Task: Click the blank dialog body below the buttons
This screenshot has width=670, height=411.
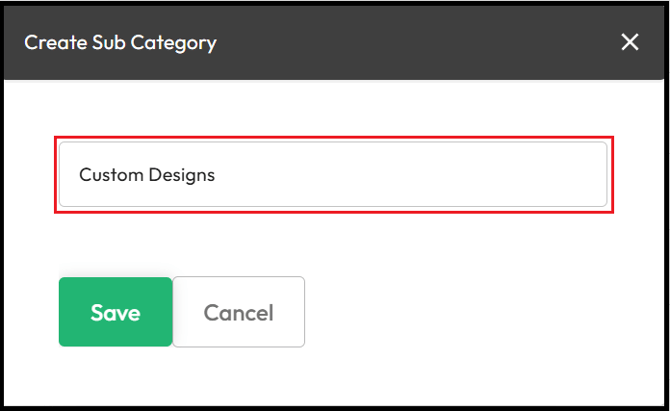Action: coord(333,376)
